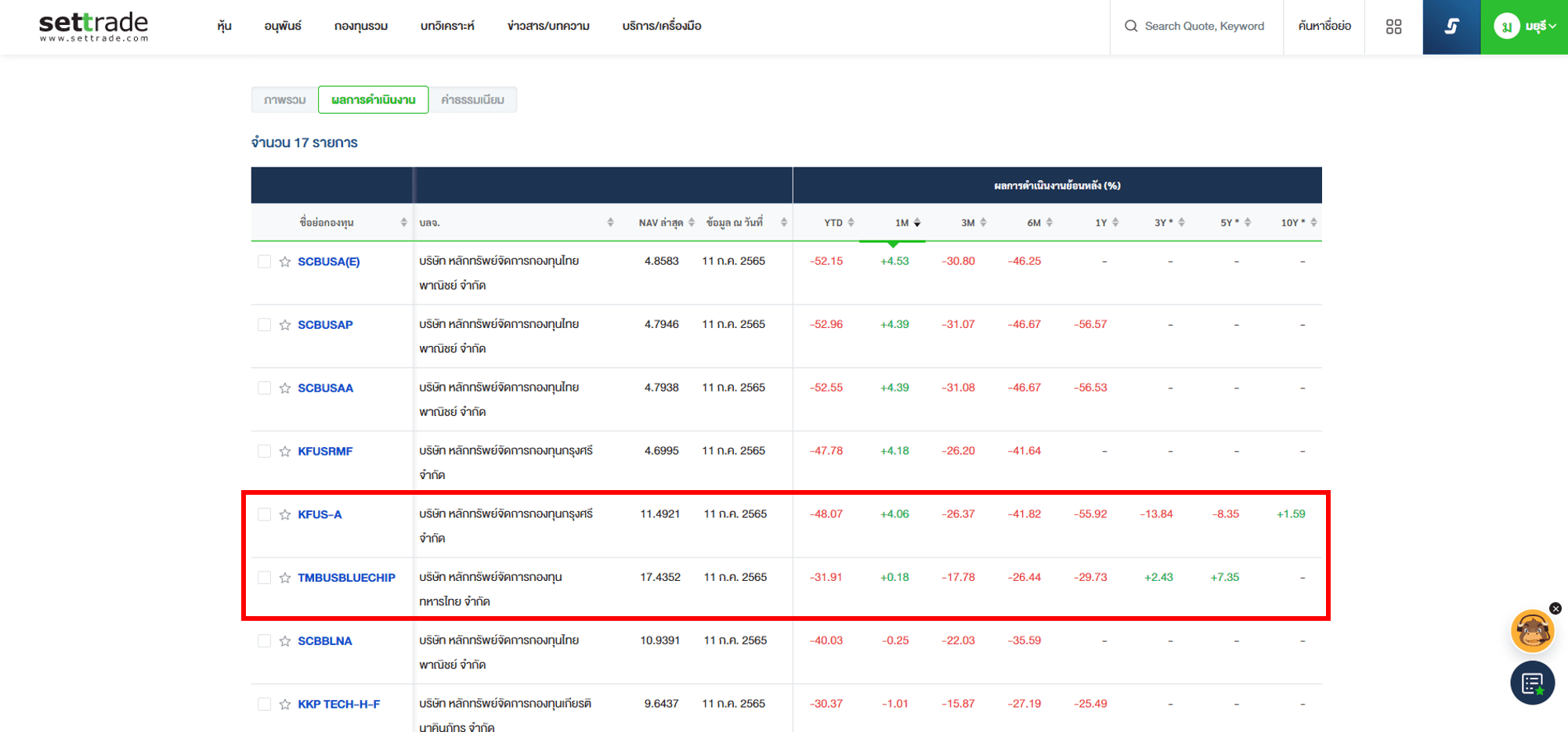
Task: Open the apps grid menu icon
Action: pyautogui.click(x=1393, y=27)
